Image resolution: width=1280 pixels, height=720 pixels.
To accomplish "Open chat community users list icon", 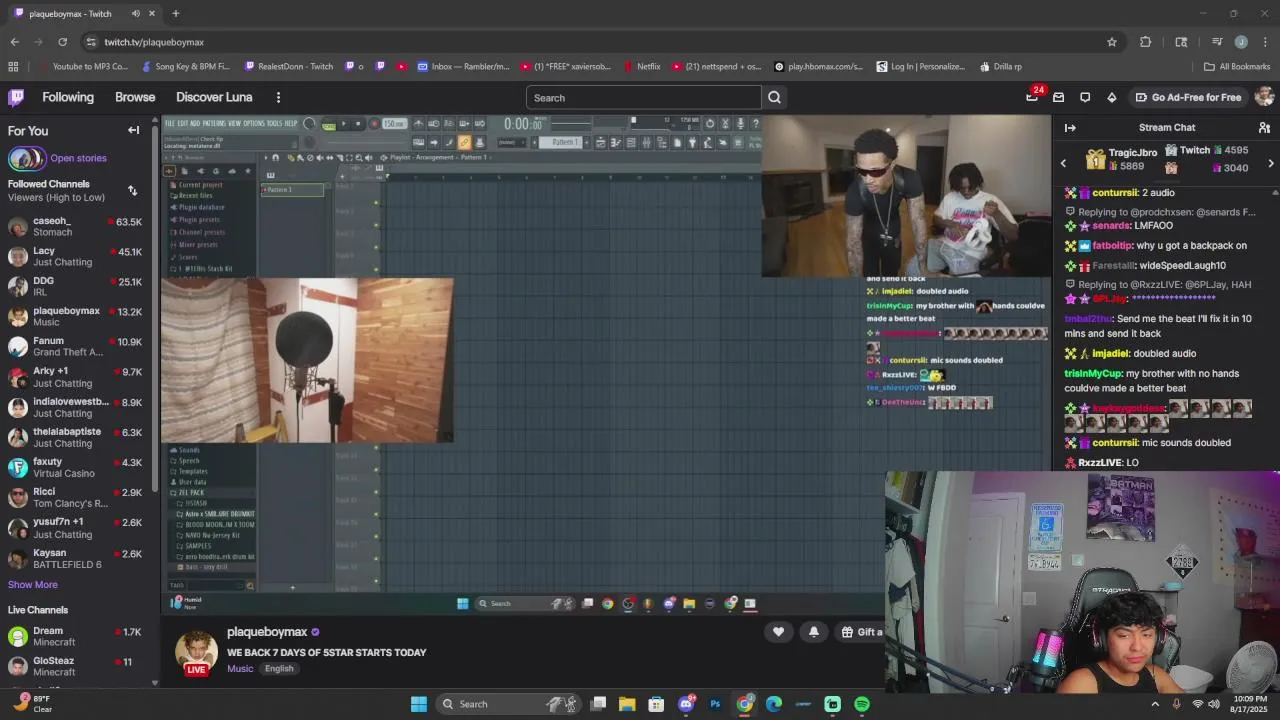I will click(1264, 128).
